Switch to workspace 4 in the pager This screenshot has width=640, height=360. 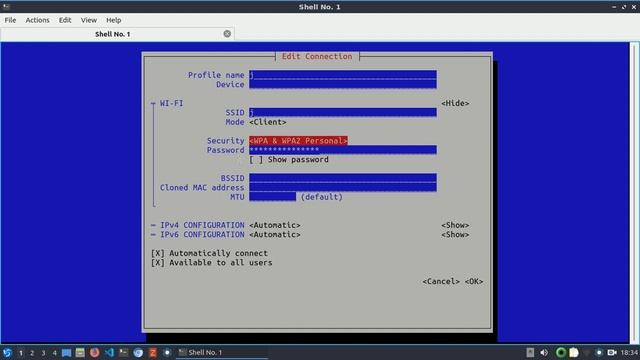(x=54, y=353)
